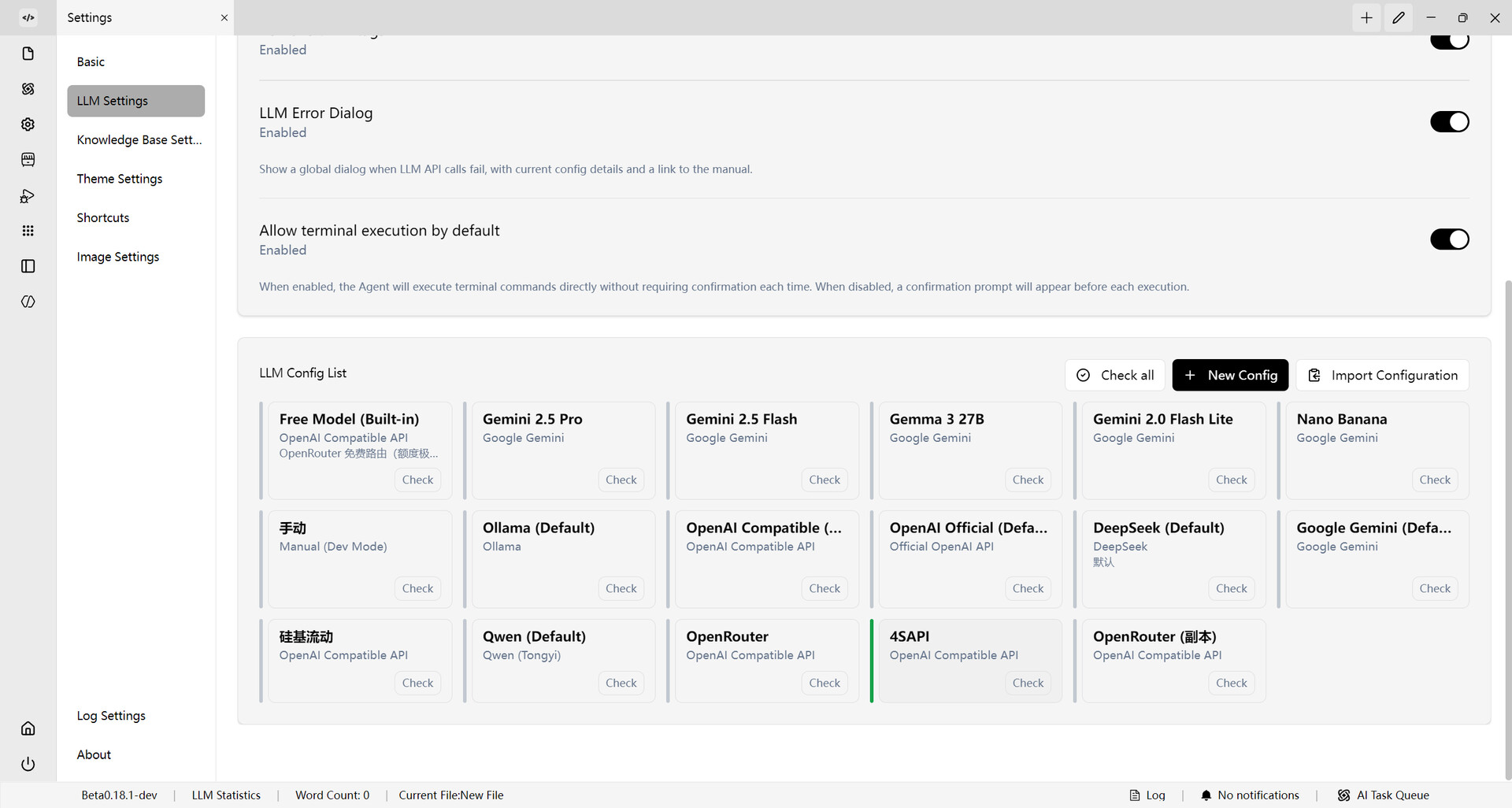Open the apps grid icon in sidebar
This screenshot has height=808, width=1512.
tap(28, 231)
